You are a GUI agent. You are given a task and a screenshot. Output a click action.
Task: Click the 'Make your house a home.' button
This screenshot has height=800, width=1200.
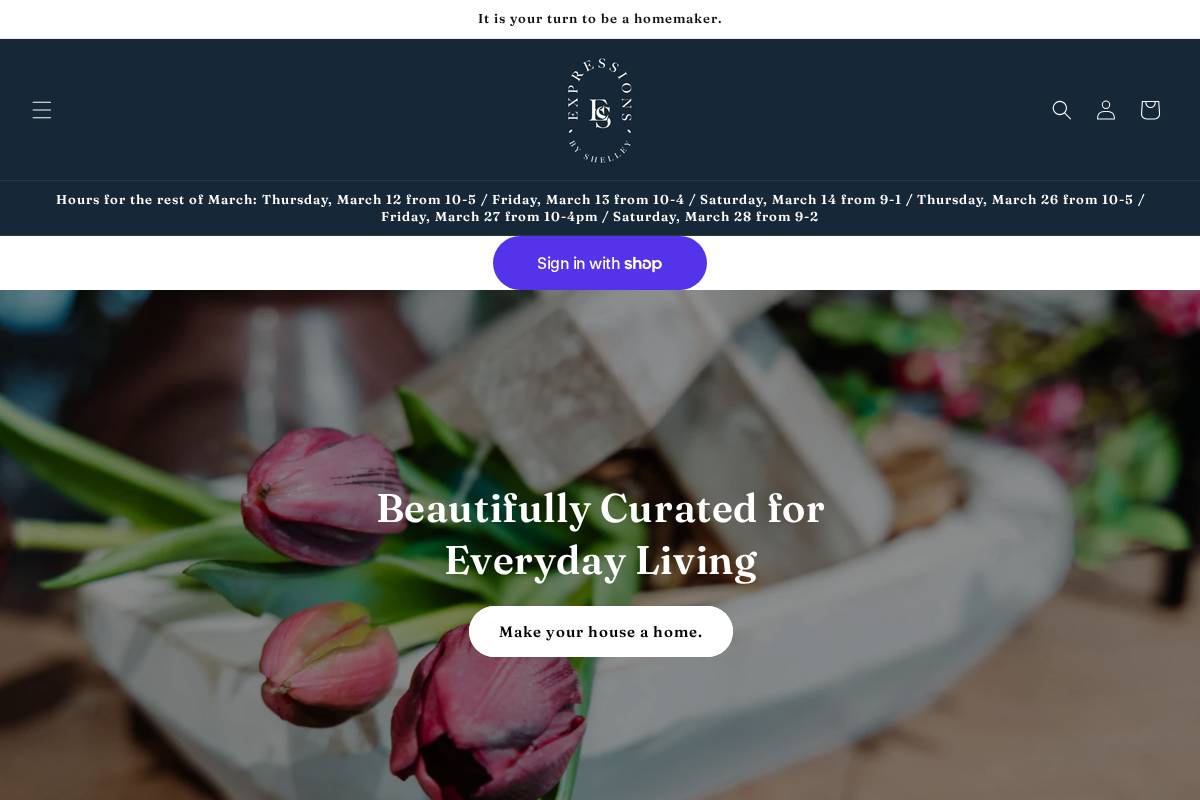(x=601, y=632)
